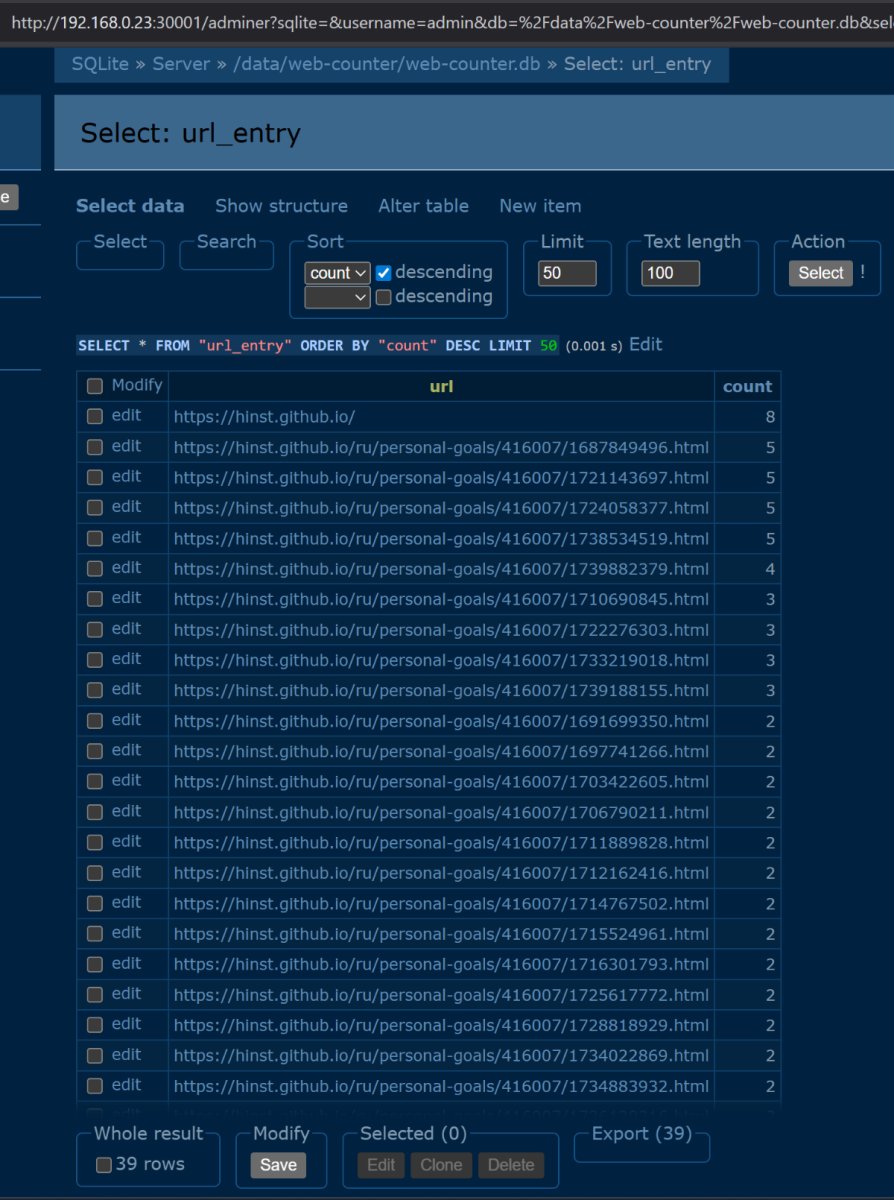The width and height of the screenshot is (894, 1200).
Task: Open the Export (39) section
Action: 641,1134
